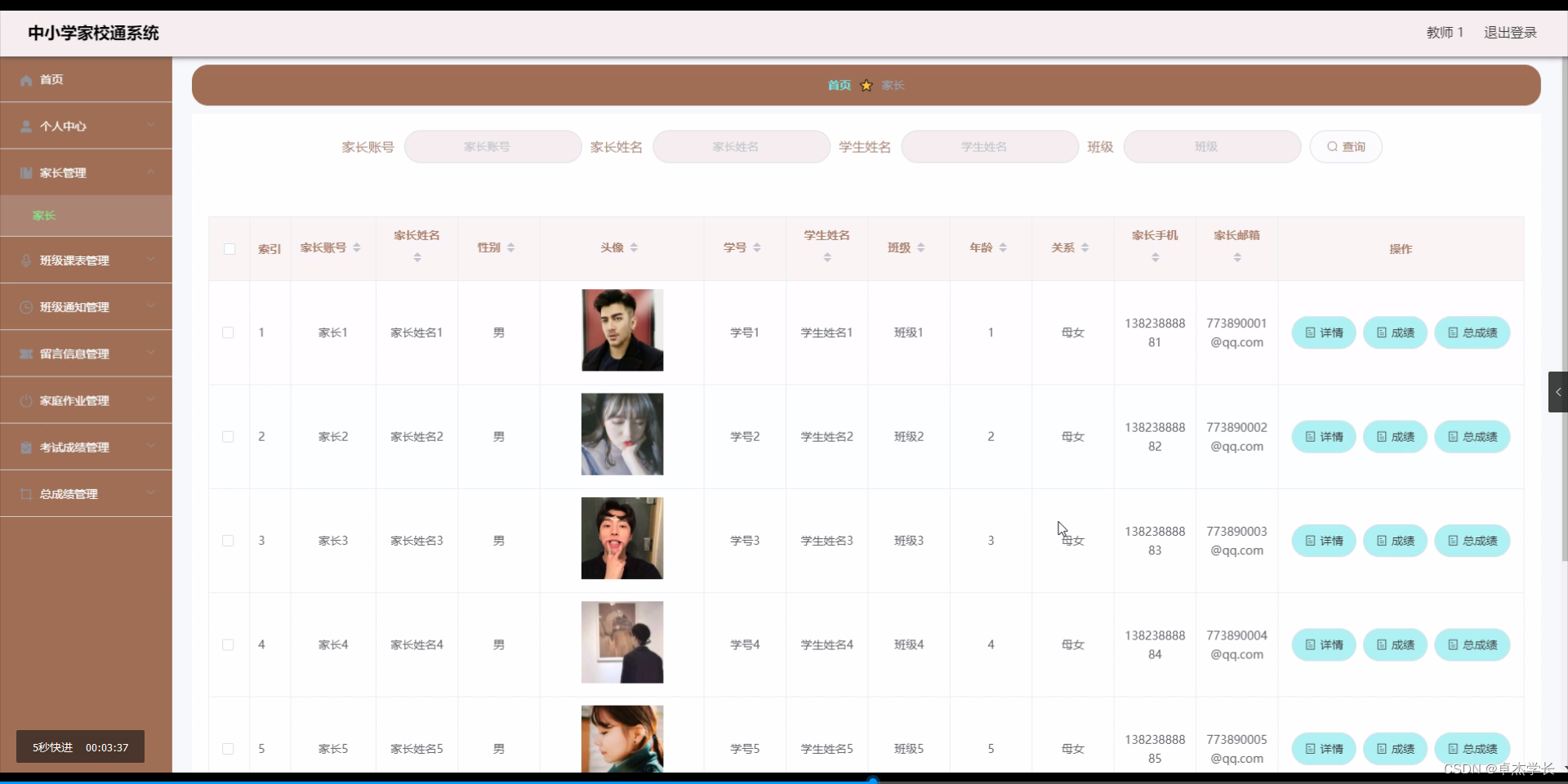Select the 家长 submenu item

point(43,216)
